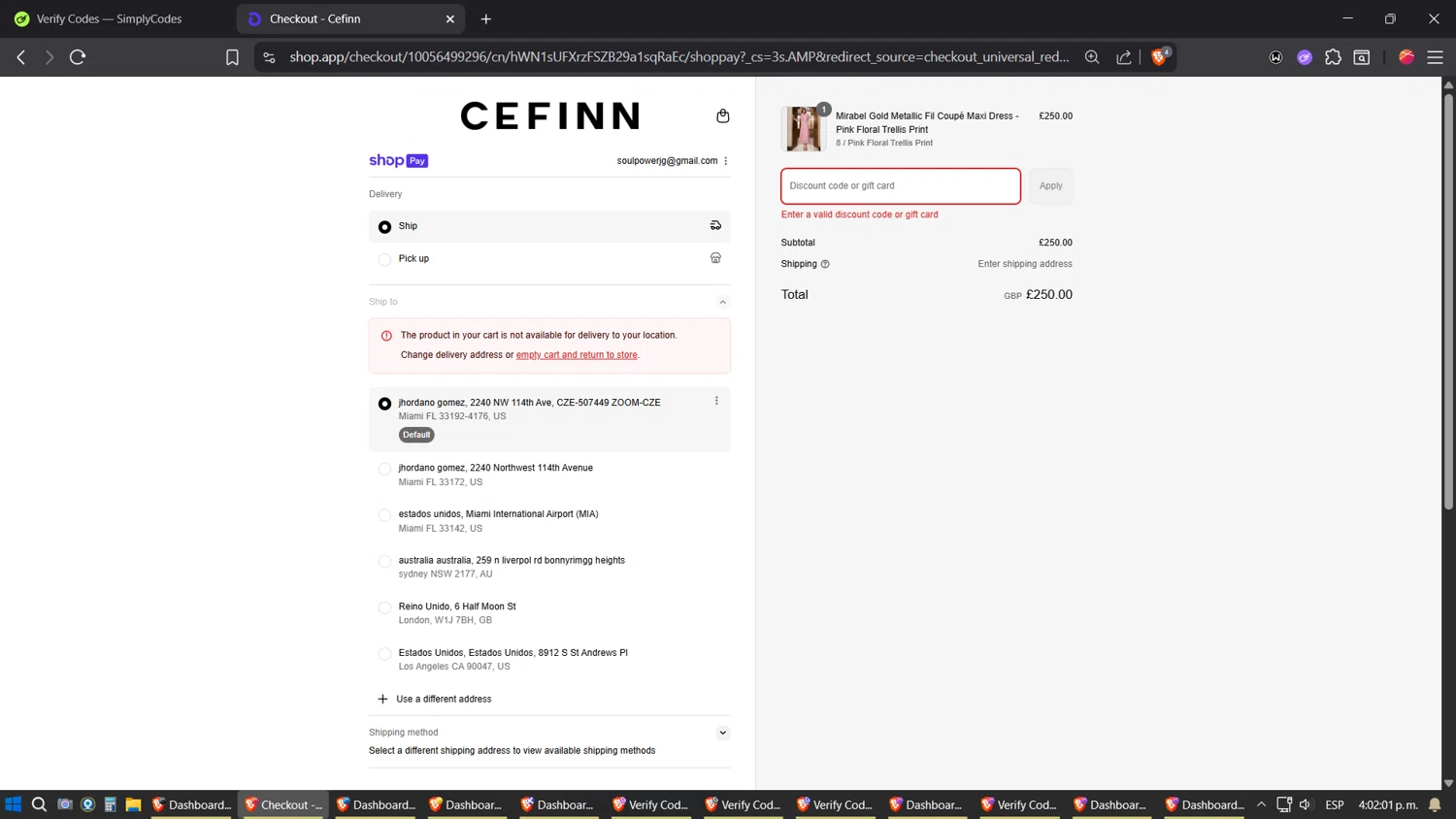This screenshot has height=819, width=1456.
Task: Click empty cart and return to store link
Action: 577,355
